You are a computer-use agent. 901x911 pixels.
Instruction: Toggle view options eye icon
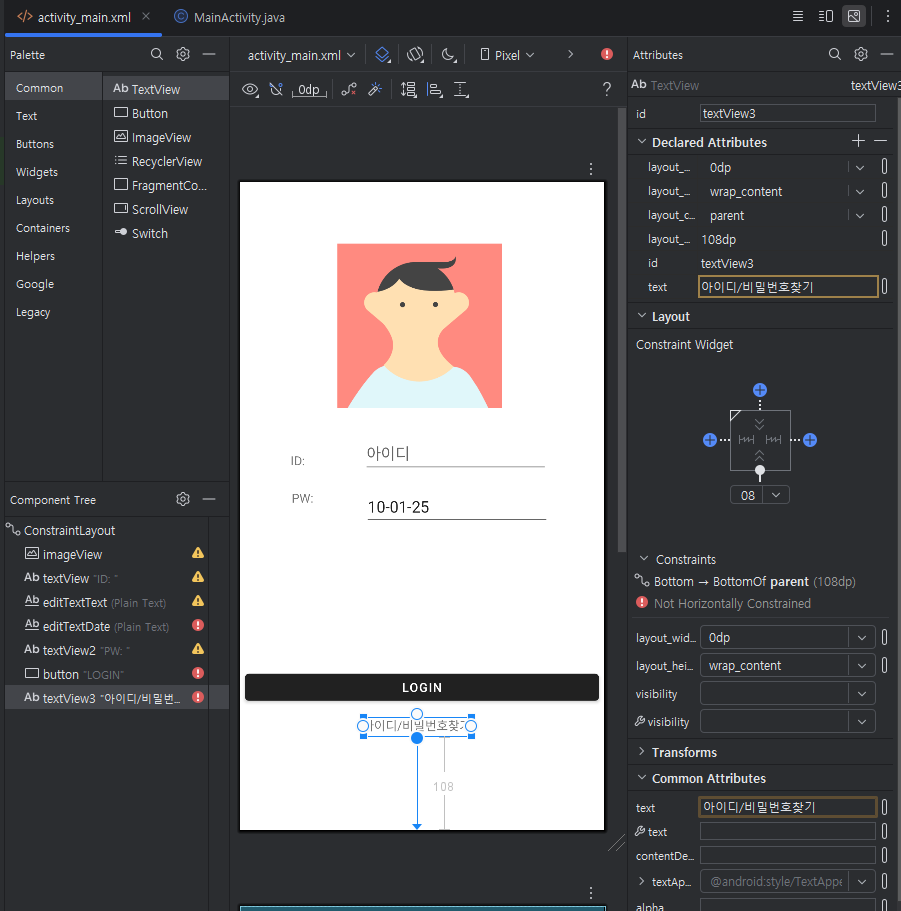click(x=250, y=89)
